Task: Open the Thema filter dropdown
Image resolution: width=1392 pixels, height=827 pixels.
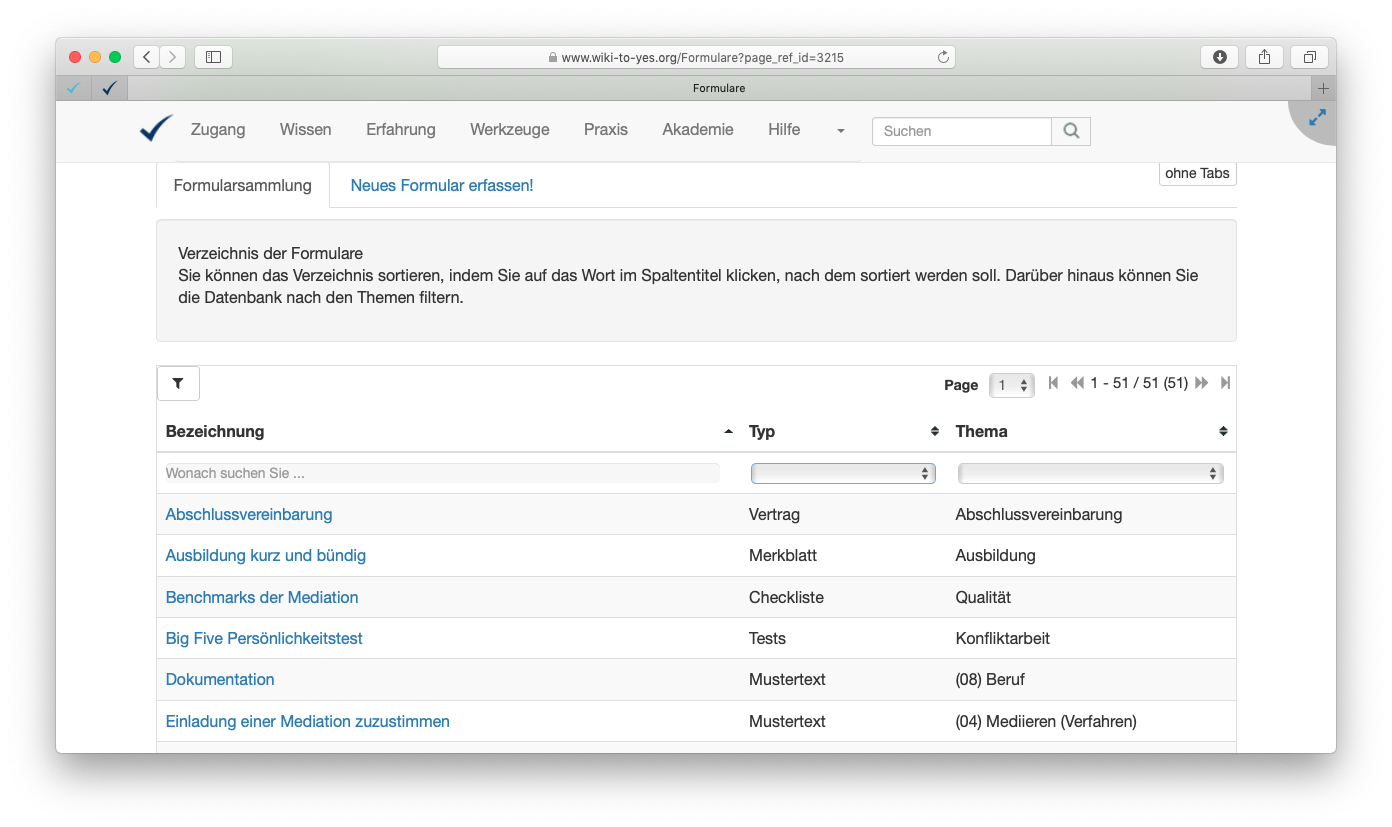Action: [1090, 474]
